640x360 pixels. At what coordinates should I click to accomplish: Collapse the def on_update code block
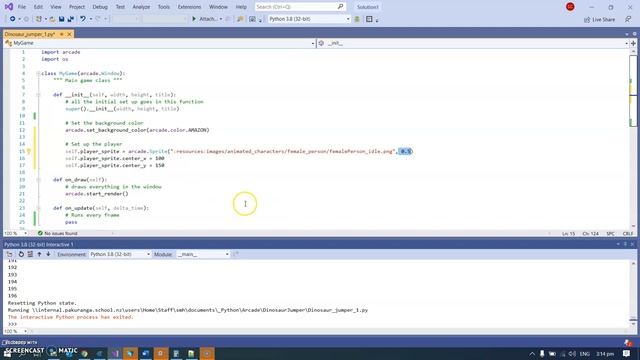point(38,208)
